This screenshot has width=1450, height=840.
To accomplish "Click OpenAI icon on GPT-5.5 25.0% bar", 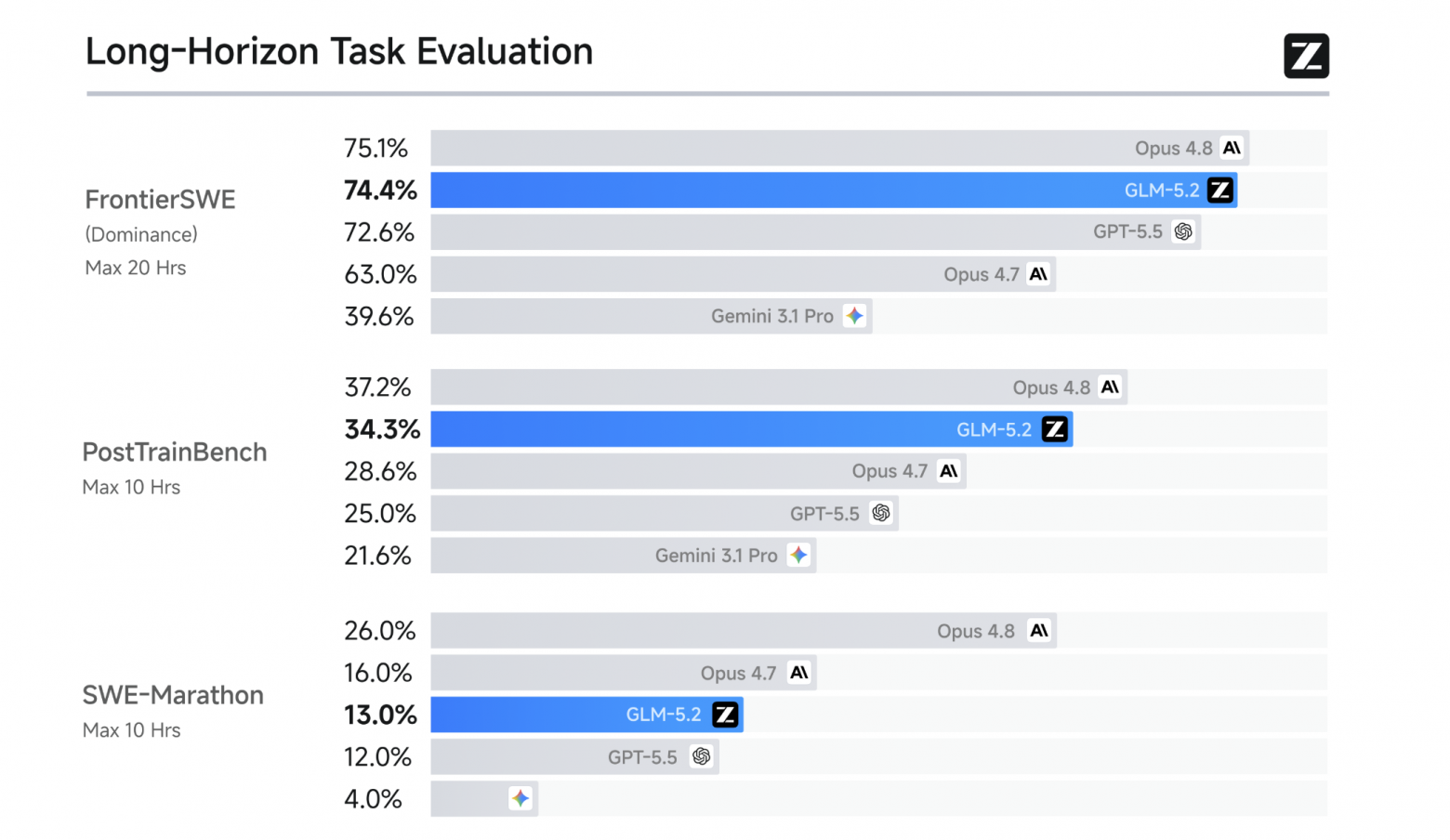I will click(881, 513).
